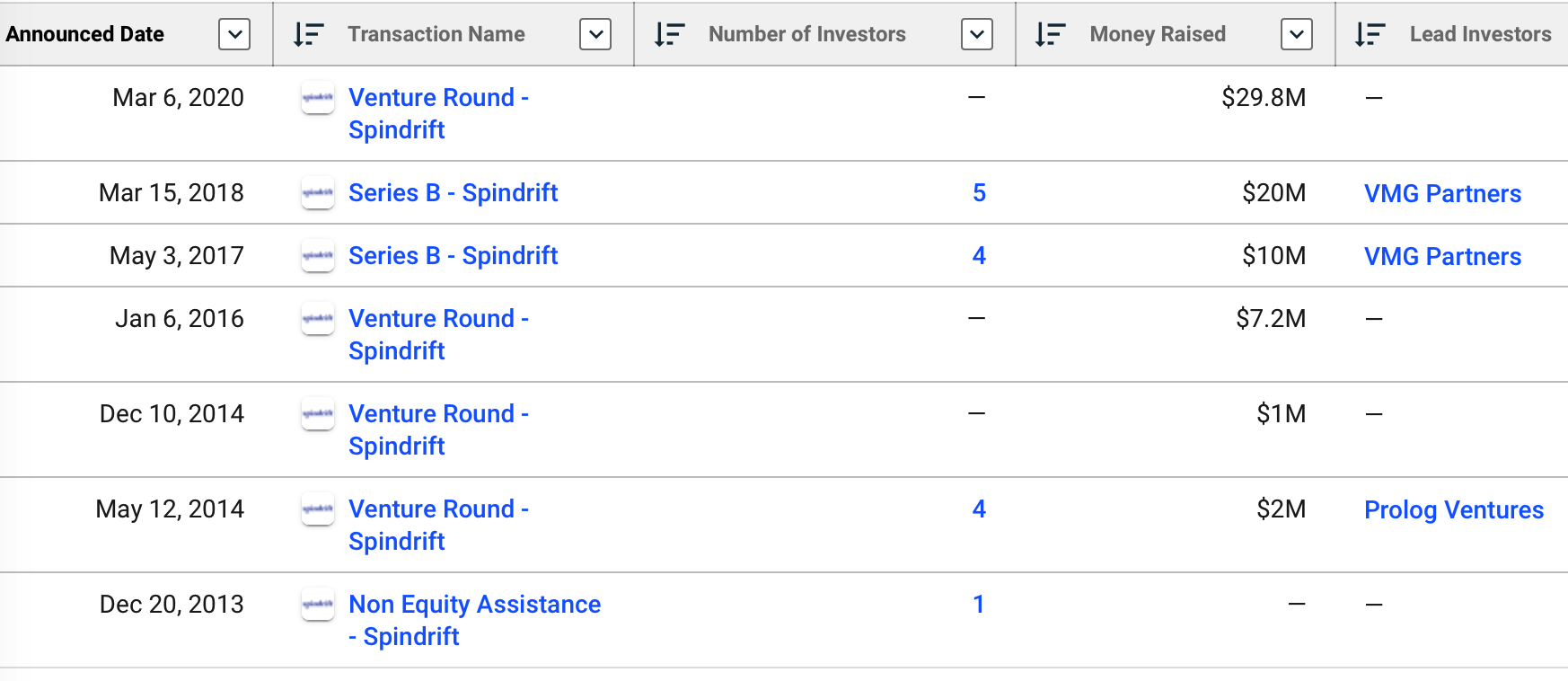
Task: Select the Lead Investors column header
Action: 1480,34
